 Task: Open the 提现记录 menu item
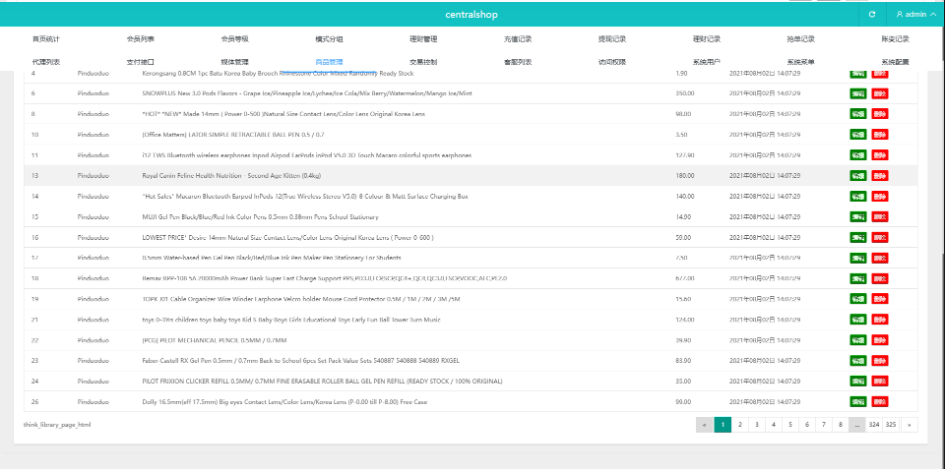coord(612,39)
